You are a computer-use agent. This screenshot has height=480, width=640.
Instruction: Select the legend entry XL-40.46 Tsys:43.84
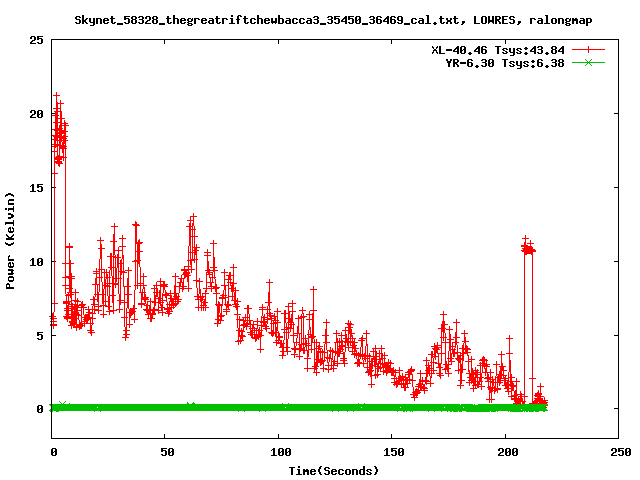498,50
